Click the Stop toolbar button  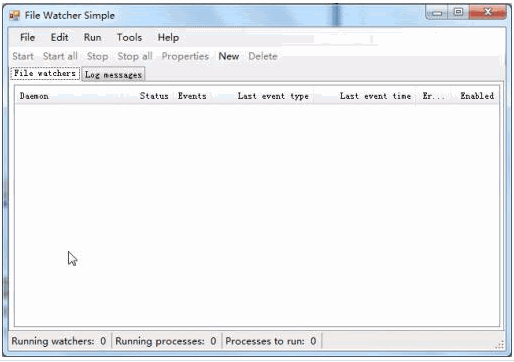[97, 56]
